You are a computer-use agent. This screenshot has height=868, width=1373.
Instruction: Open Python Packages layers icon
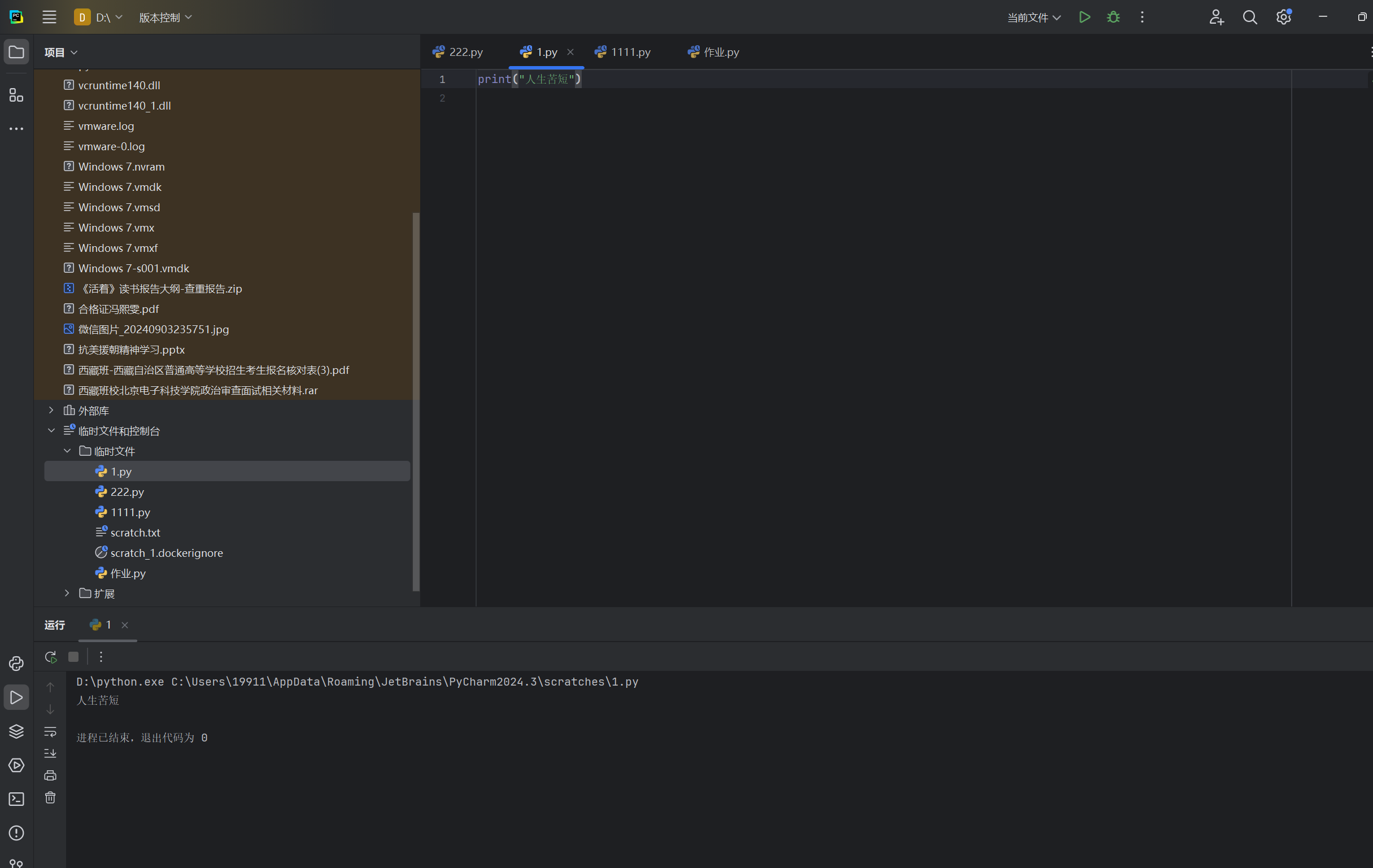coord(16,731)
